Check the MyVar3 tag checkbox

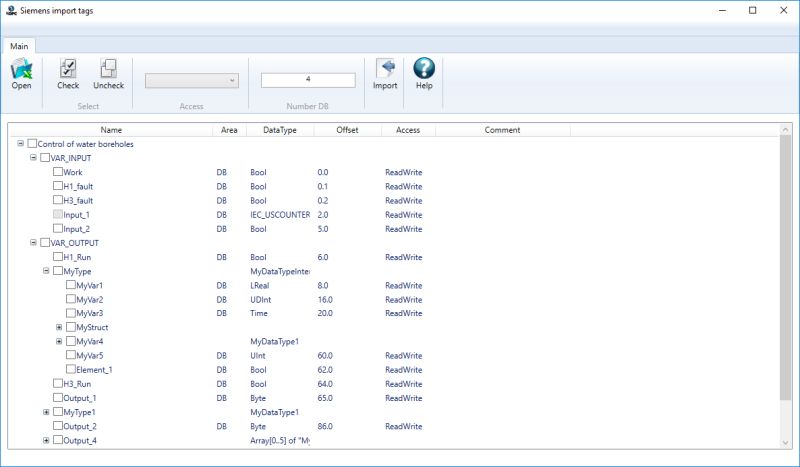70,313
